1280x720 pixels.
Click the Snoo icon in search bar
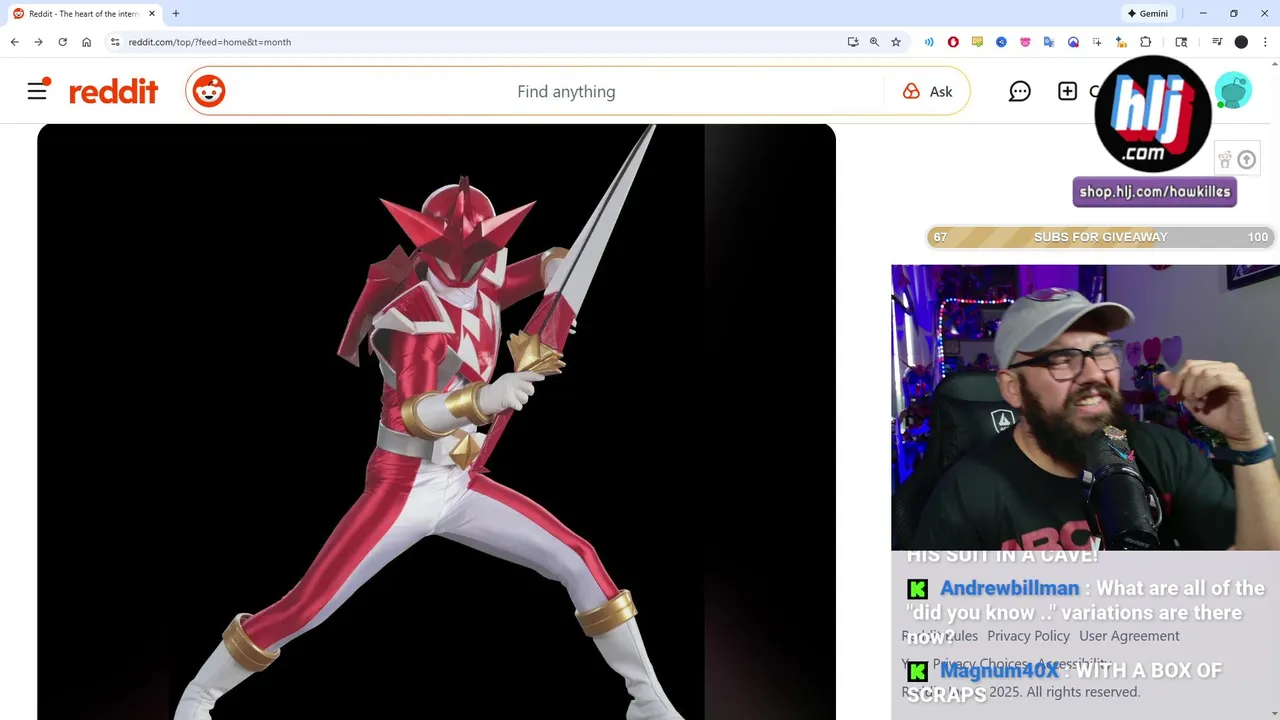(x=209, y=91)
